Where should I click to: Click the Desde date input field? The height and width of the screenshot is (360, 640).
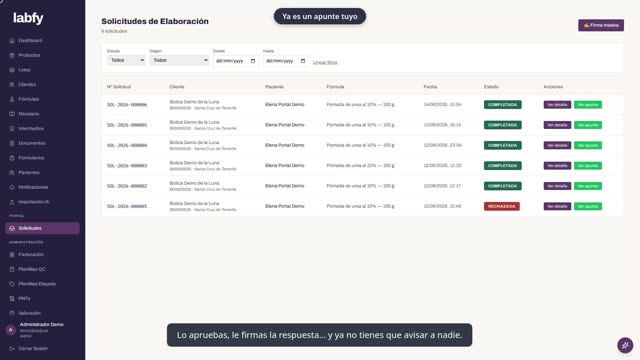click(235, 61)
